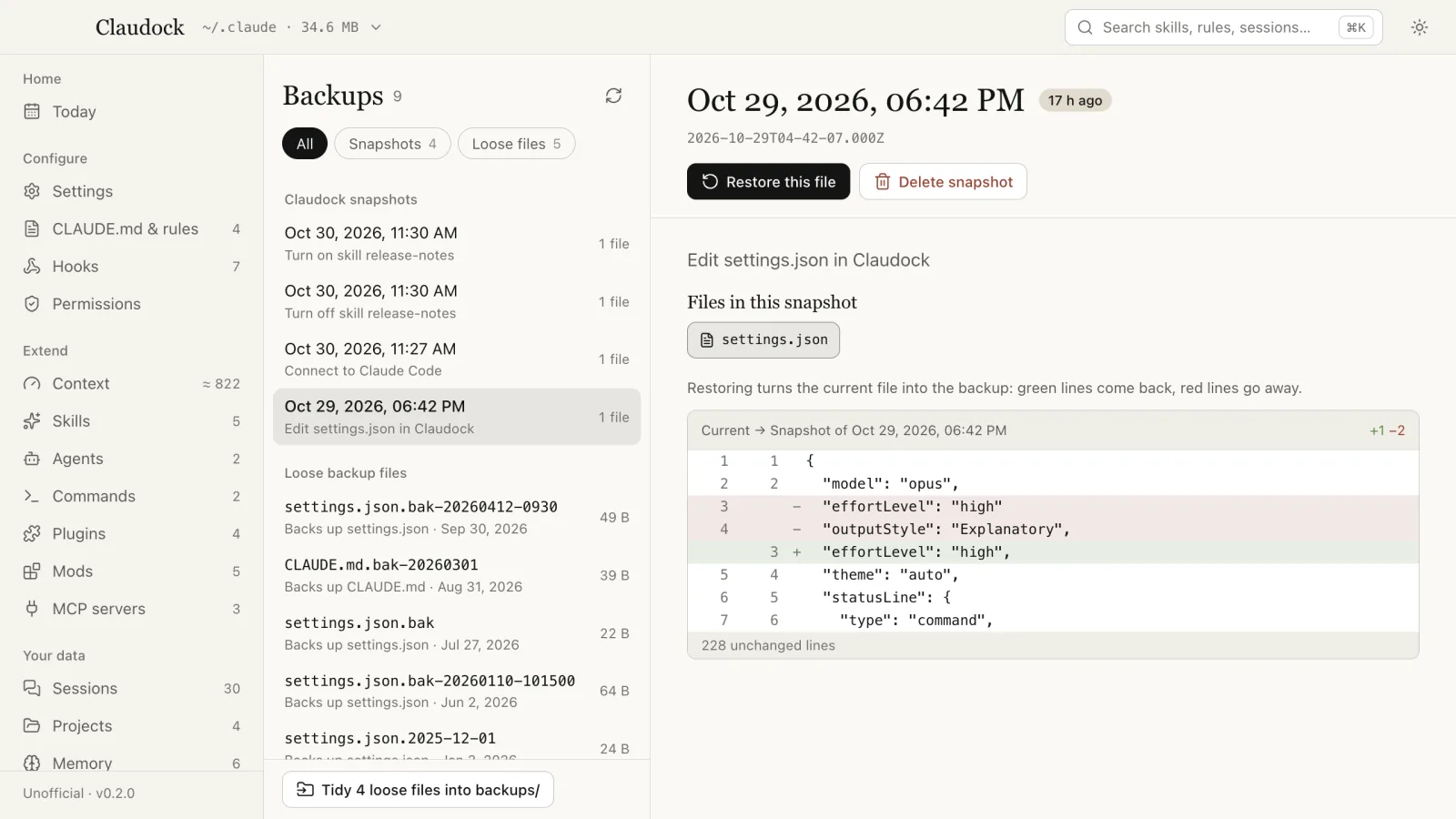Click the Context gauge icon
This screenshot has width=1456, height=819.
[x=32, y=384]
